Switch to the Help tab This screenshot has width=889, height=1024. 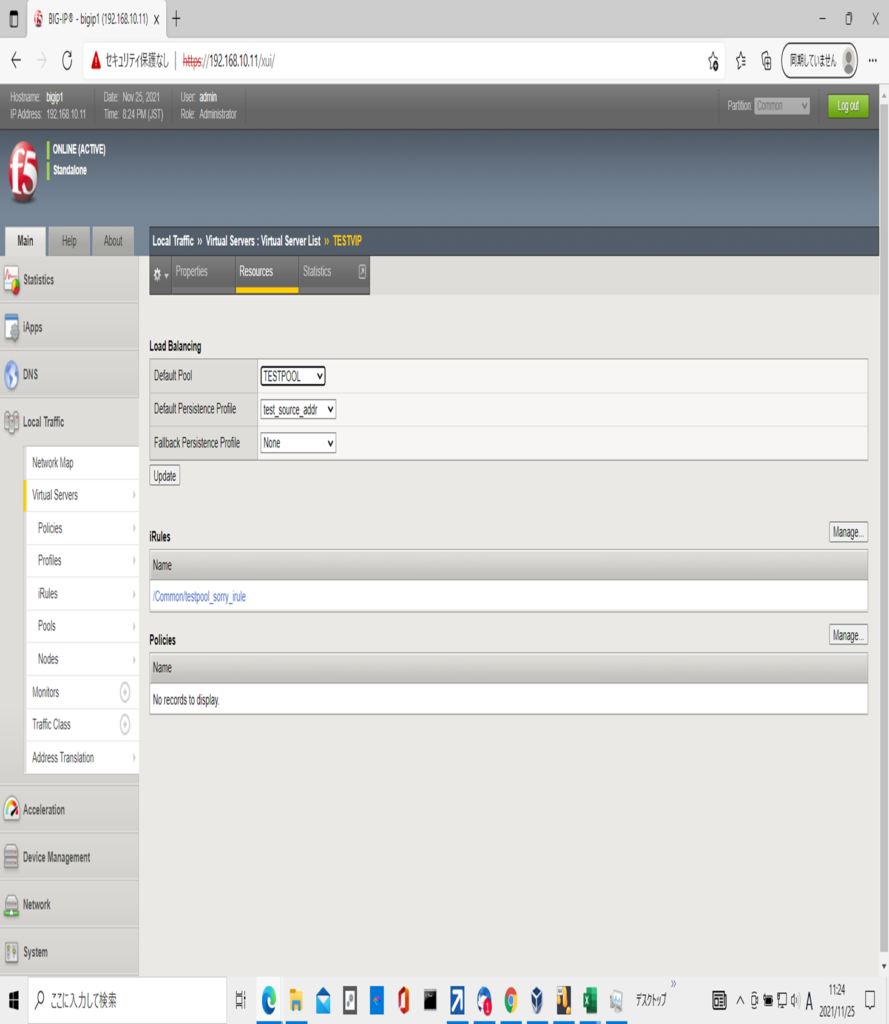[69, 241]
